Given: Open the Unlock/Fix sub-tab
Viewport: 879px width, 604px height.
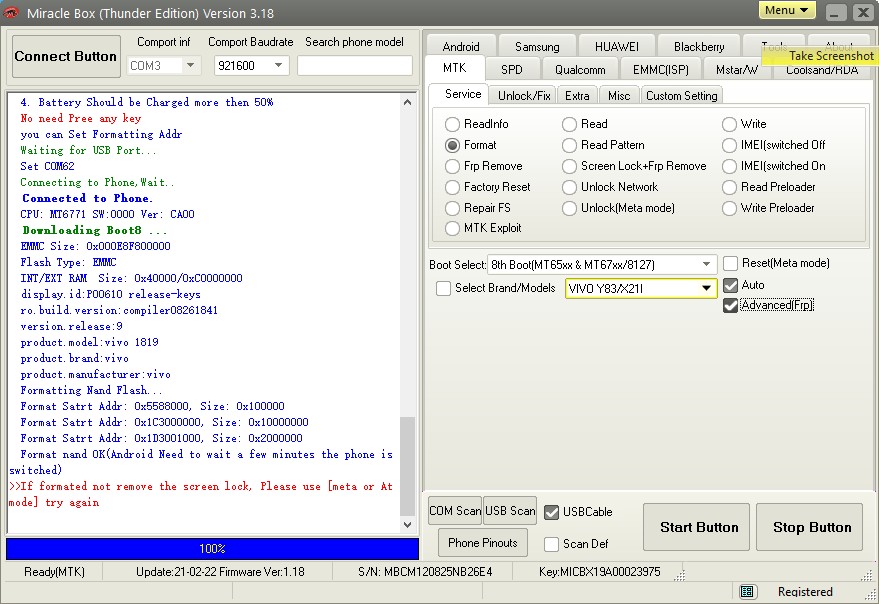Looking at the screenshot, I should point(524,95).
